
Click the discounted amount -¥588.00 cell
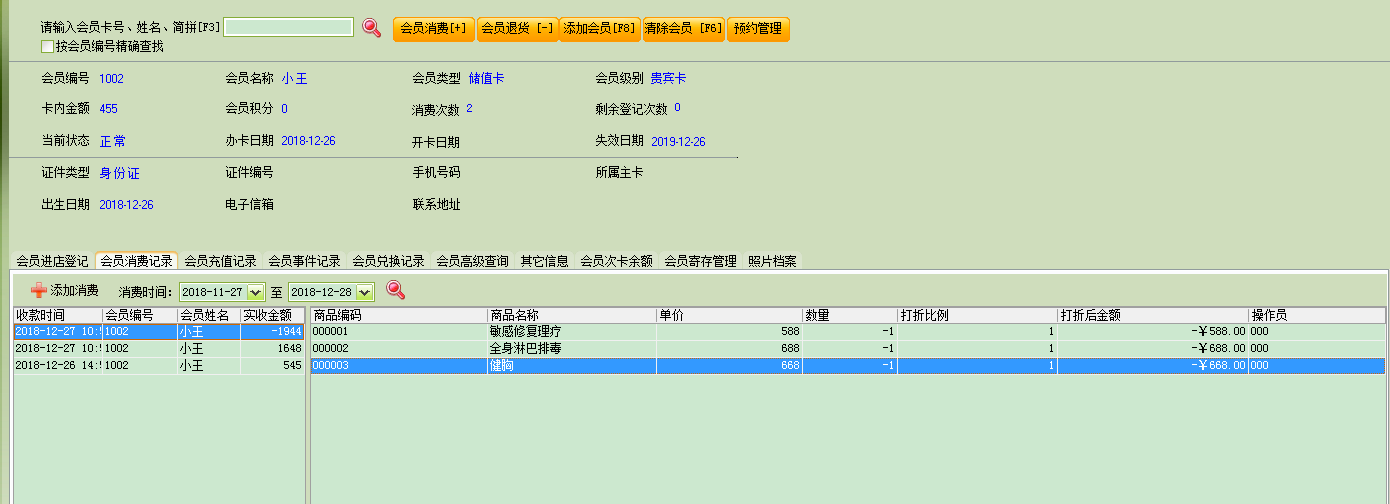tap(1153, 331)
